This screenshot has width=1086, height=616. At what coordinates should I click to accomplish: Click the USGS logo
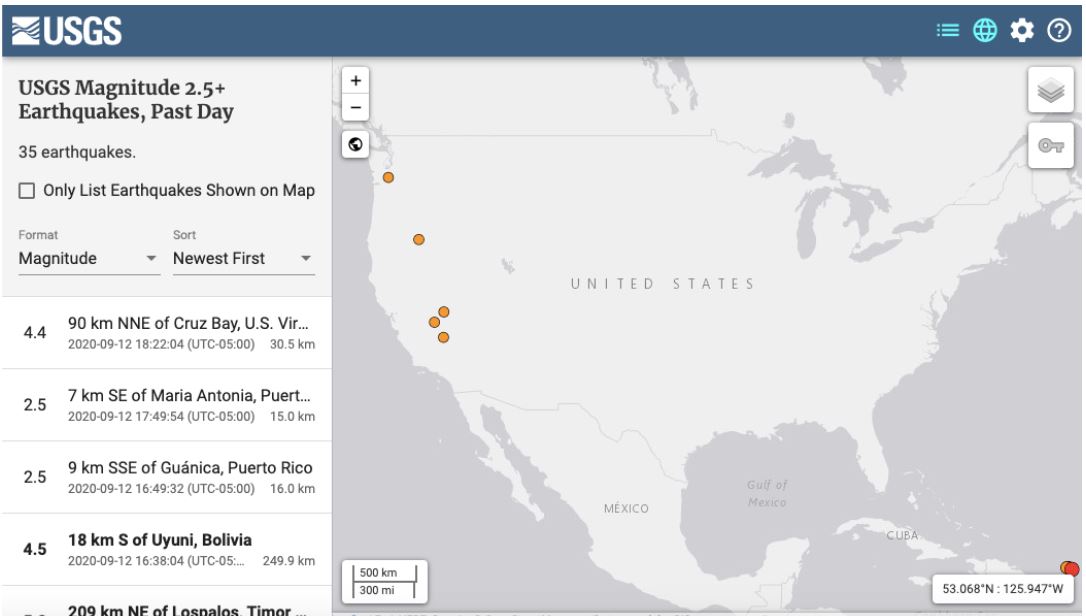pos(66,31)
